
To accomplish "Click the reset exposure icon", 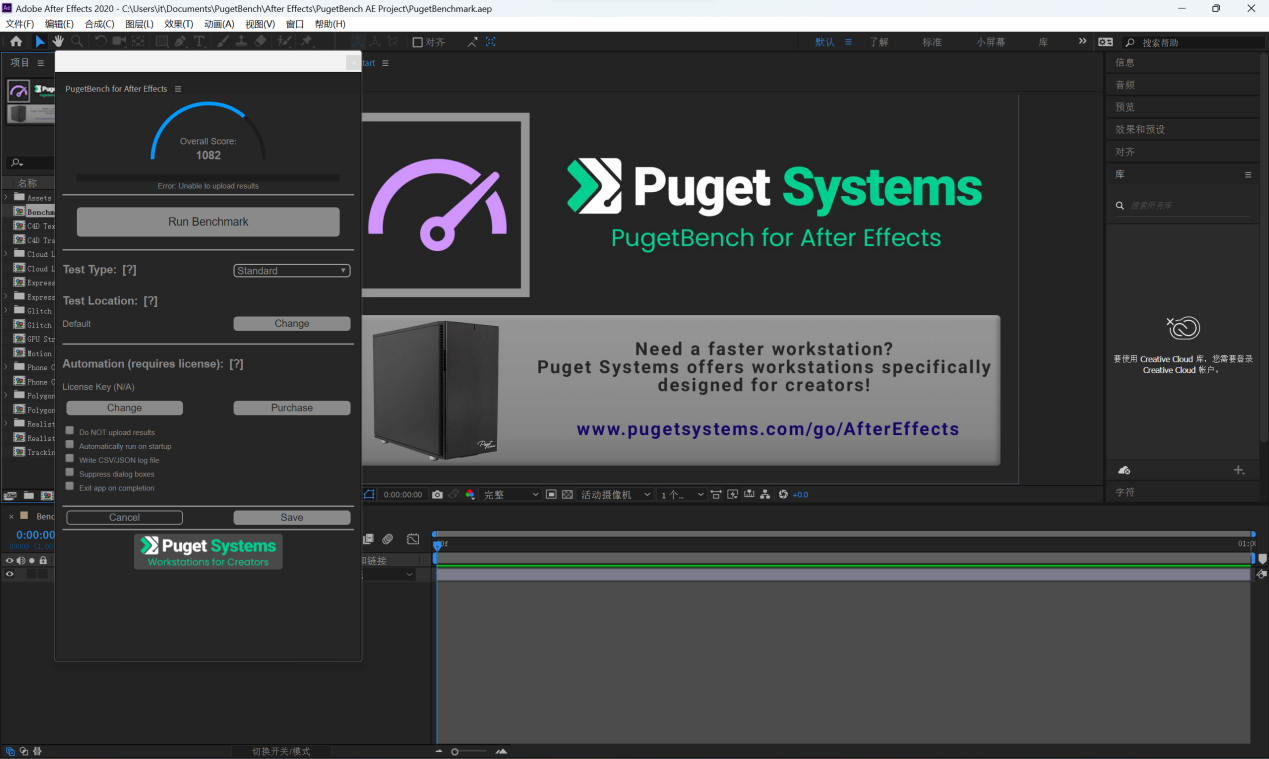I will (783, 495).
